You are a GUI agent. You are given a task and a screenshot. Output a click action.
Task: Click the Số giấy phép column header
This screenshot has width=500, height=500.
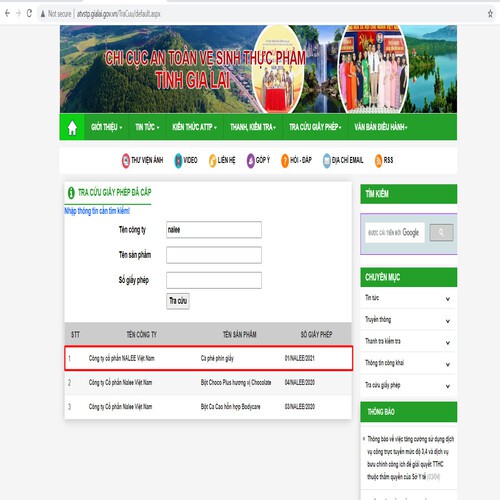click(316, 334)
